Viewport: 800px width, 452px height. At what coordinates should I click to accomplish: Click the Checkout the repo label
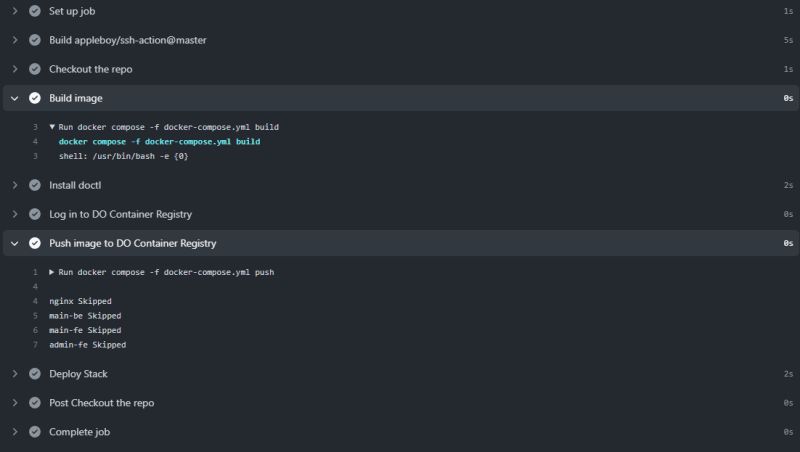90,69
